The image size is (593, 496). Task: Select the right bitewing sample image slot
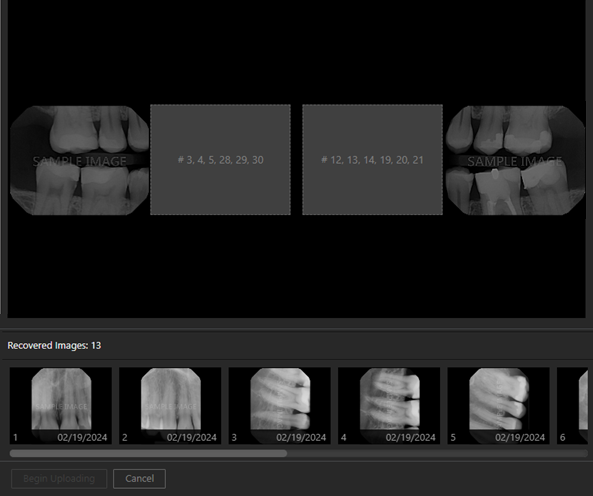coord(515,160)
